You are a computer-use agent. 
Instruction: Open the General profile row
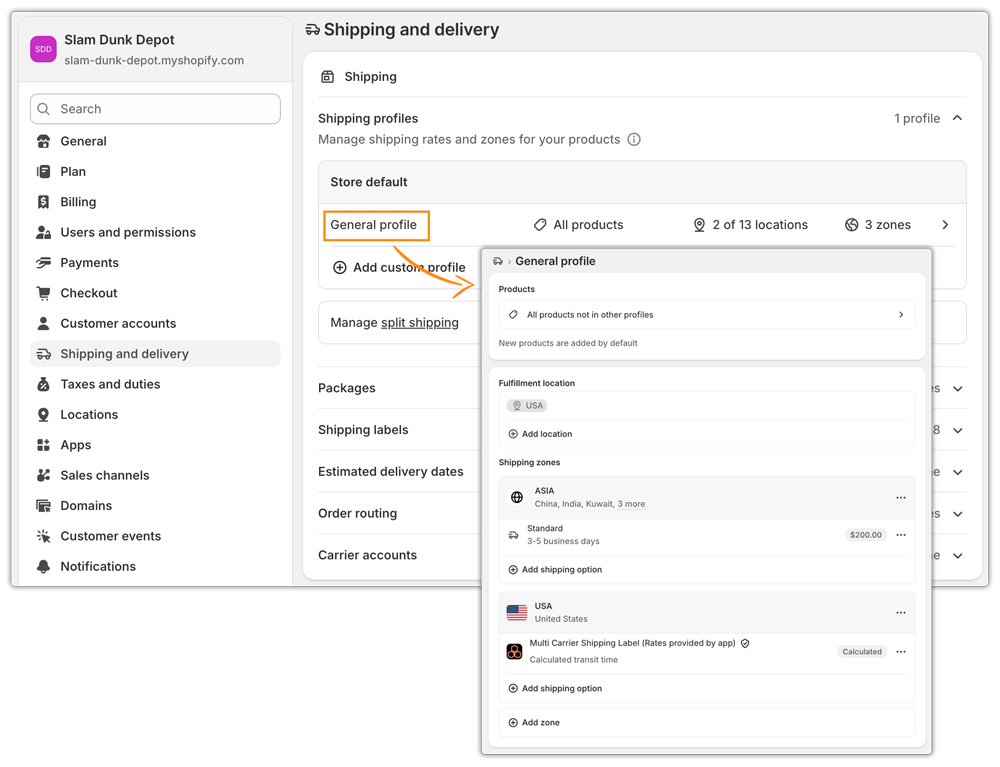point(642,225)
